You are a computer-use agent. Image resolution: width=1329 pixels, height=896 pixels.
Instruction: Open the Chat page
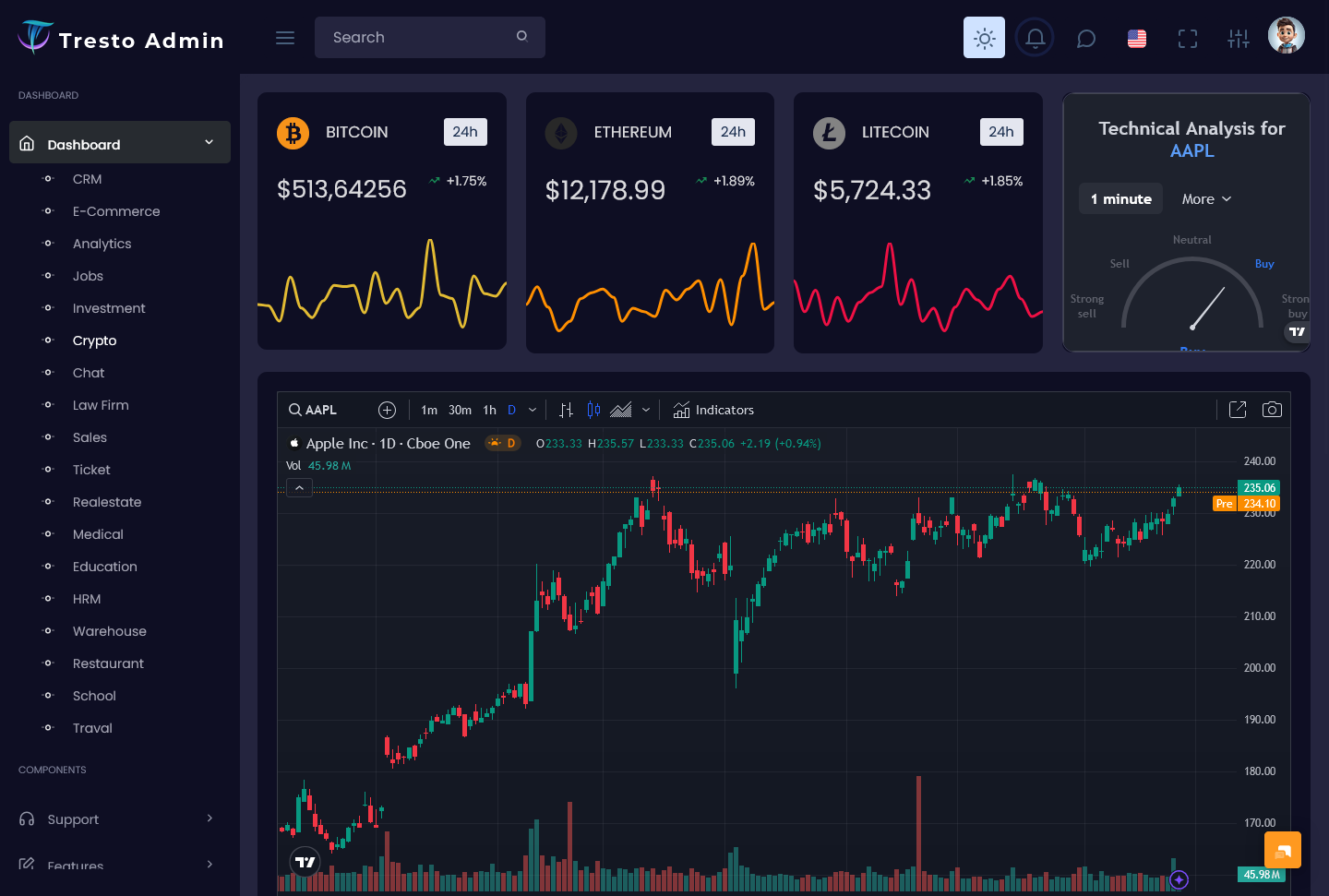pos(89,373)
